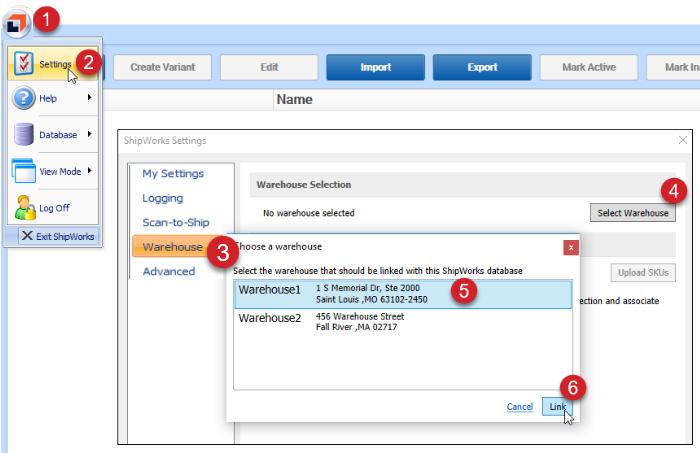Click 'Fall River ,MA 02717' text
This screenshot has height=453, width=700.
(x=356, y=327)
